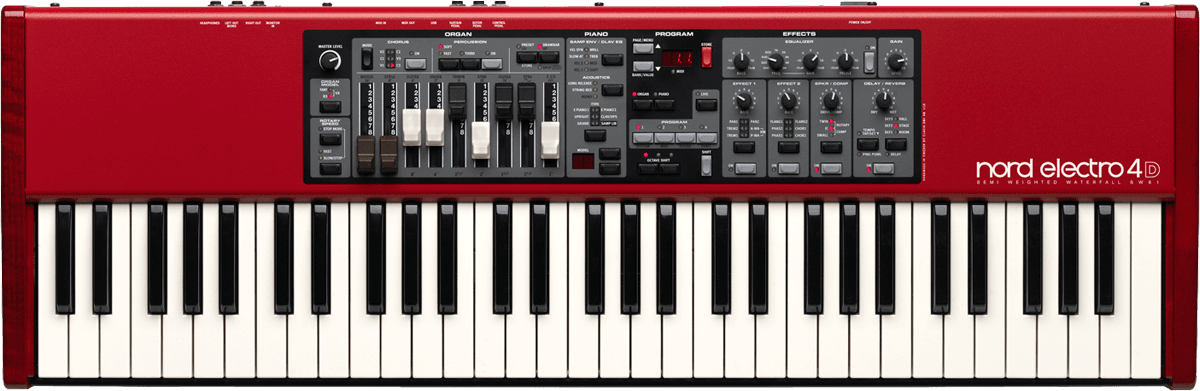Click the Octave Shift down button

tap(648, 169)
